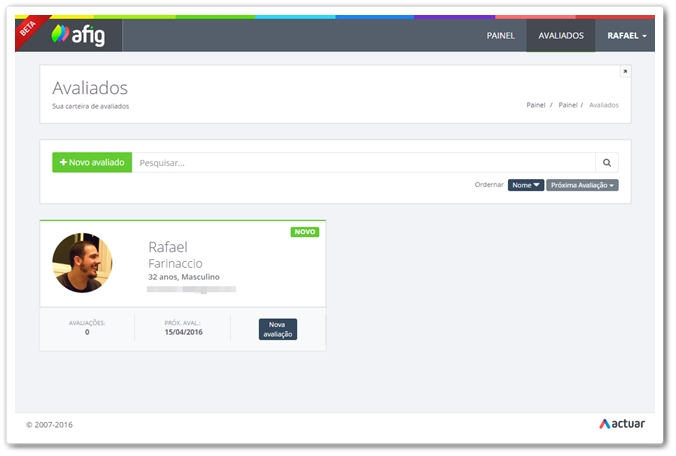Click the red BETA corner ribbon
Viewport: 676px width, 456px height.
coord(27,30)
